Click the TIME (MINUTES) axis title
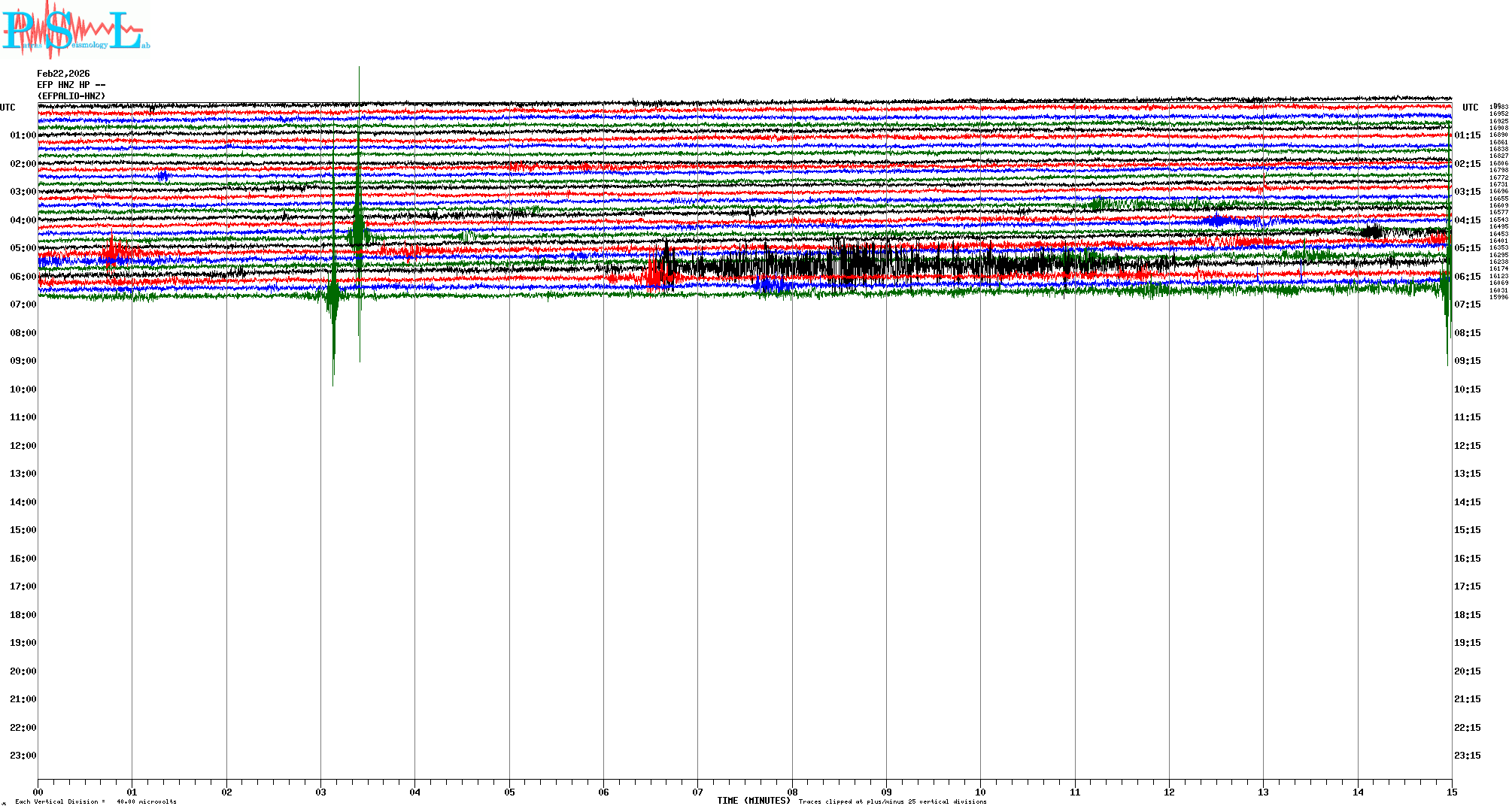Image resolution: width=1512 pixels, height=812 pixels. [x=754, y=801]
